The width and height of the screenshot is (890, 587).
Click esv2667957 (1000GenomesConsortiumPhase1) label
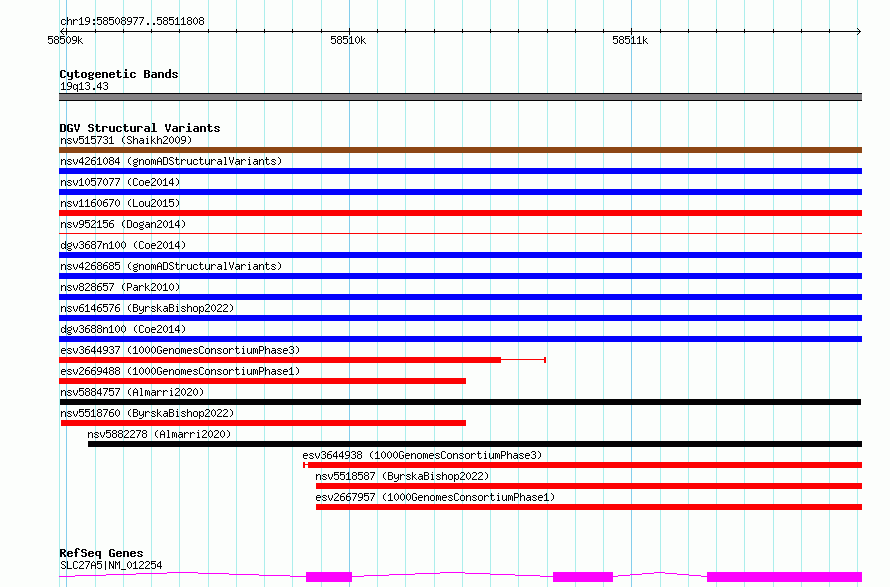435,497
